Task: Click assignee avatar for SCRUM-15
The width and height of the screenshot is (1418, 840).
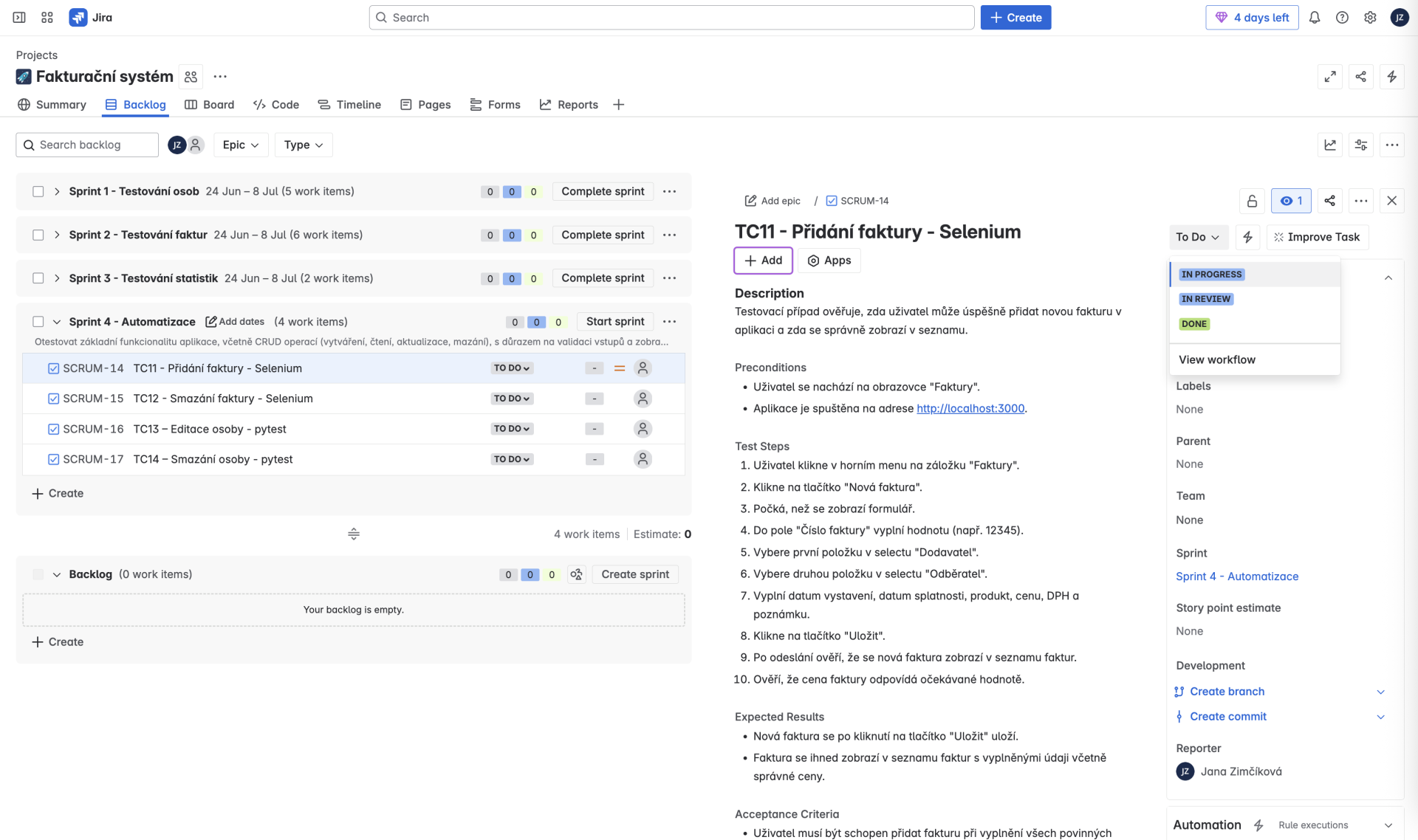Action: tap(643, 399)
